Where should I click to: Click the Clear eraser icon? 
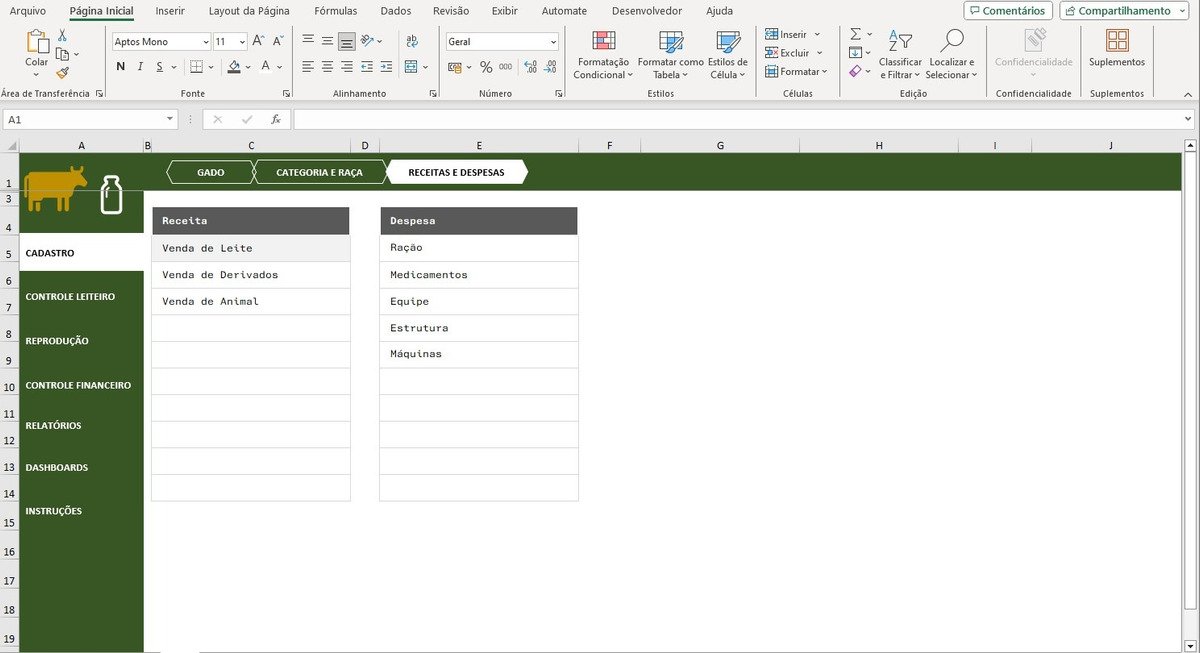pyautogui.click(x=856, y=72)
